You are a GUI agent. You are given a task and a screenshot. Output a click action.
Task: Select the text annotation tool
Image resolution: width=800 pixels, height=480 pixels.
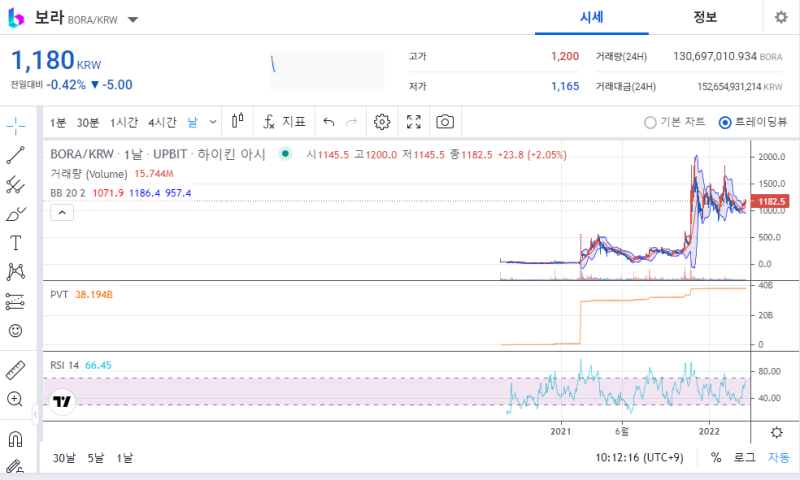(16, 243)
